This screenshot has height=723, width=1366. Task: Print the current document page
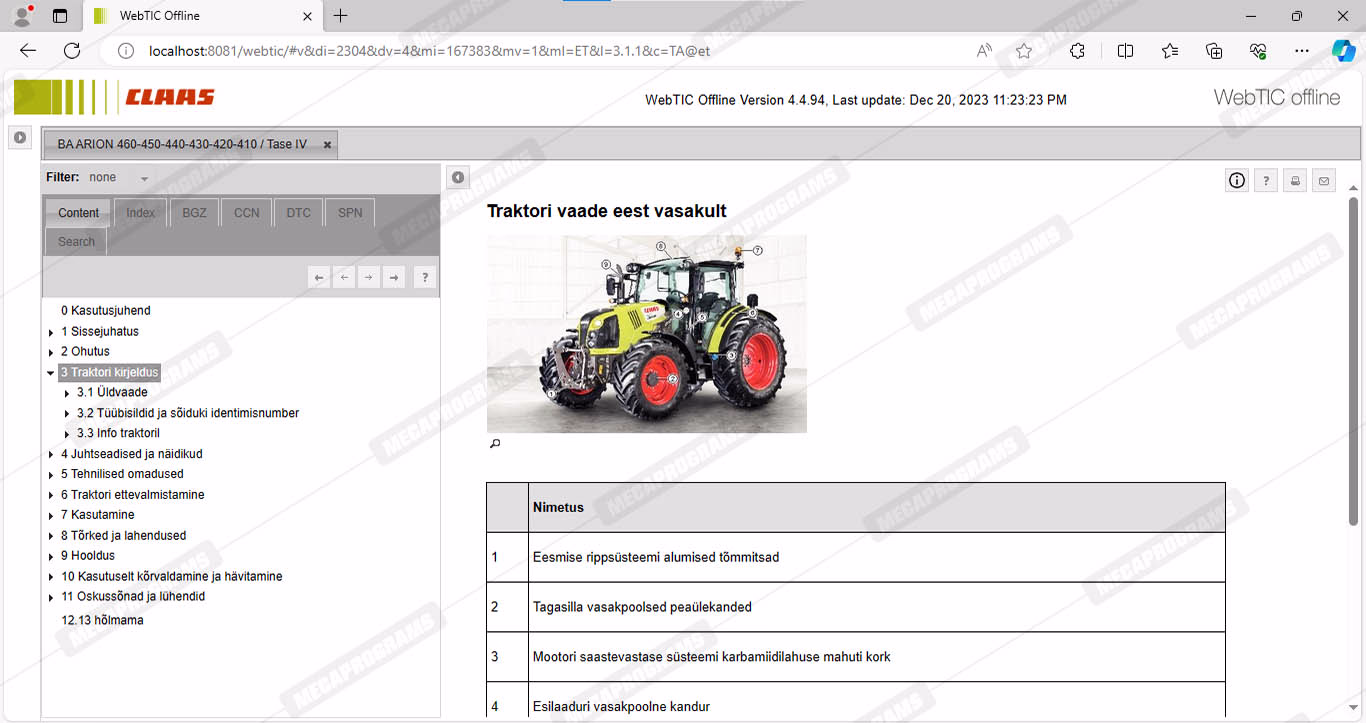[1295, 181]
